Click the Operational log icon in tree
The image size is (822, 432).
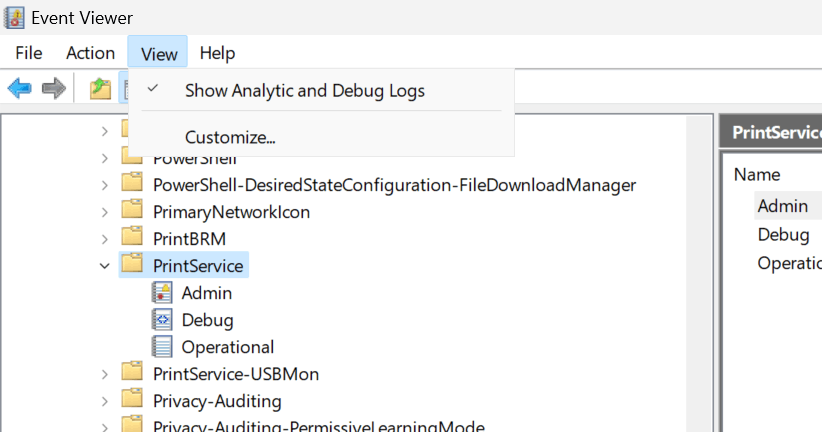tap(162, 347)
